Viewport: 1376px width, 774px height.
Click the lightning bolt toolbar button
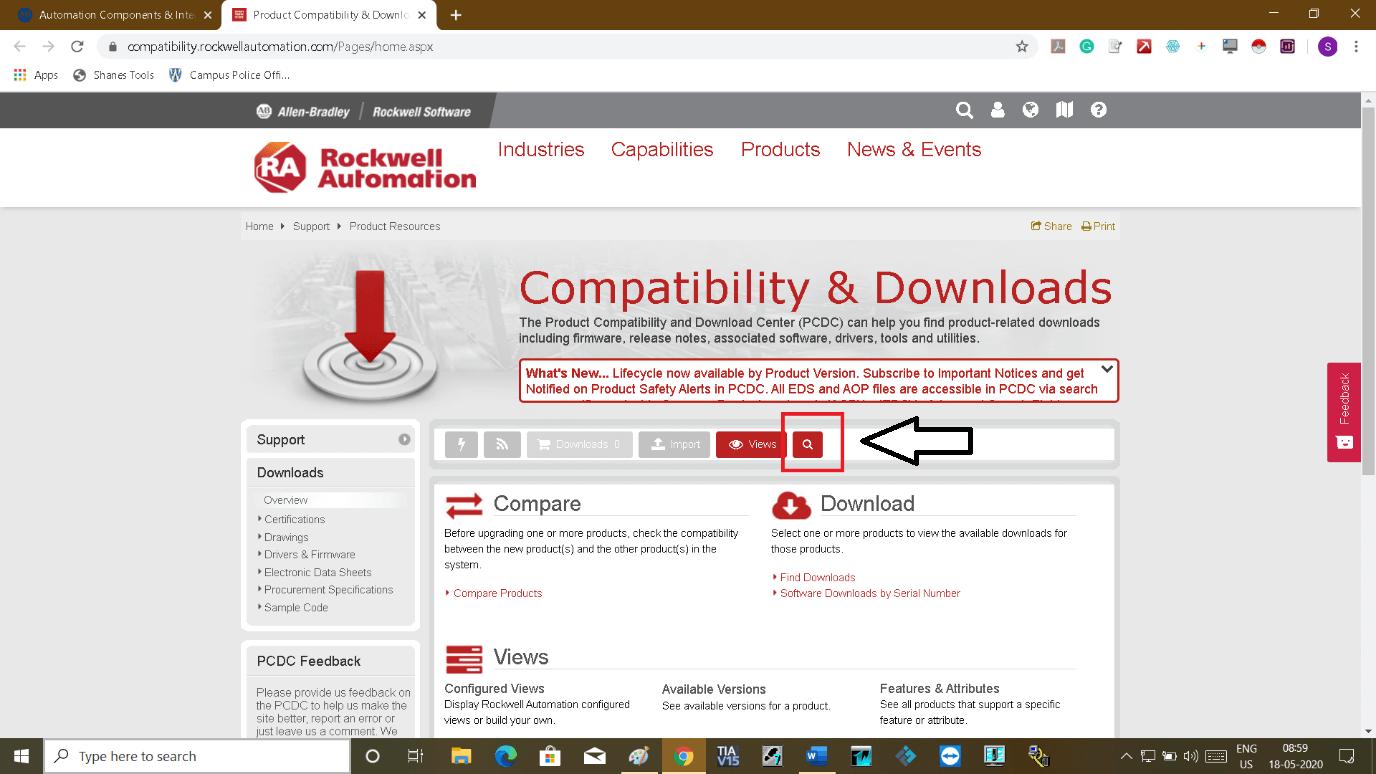pos(461,445)
